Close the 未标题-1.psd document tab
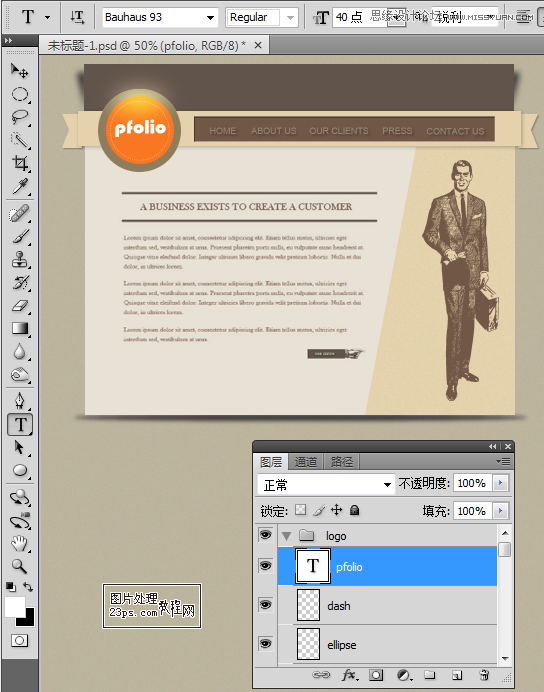 258,45
